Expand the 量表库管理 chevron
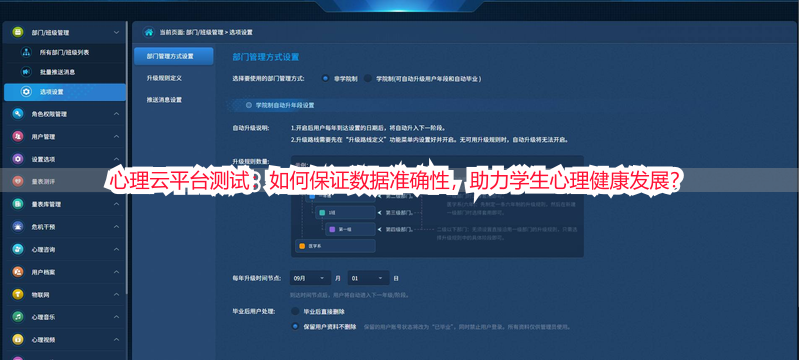Image resolution: width=799 pixels, height=360 pixels. pyautogui.click(x=116, y=204)
